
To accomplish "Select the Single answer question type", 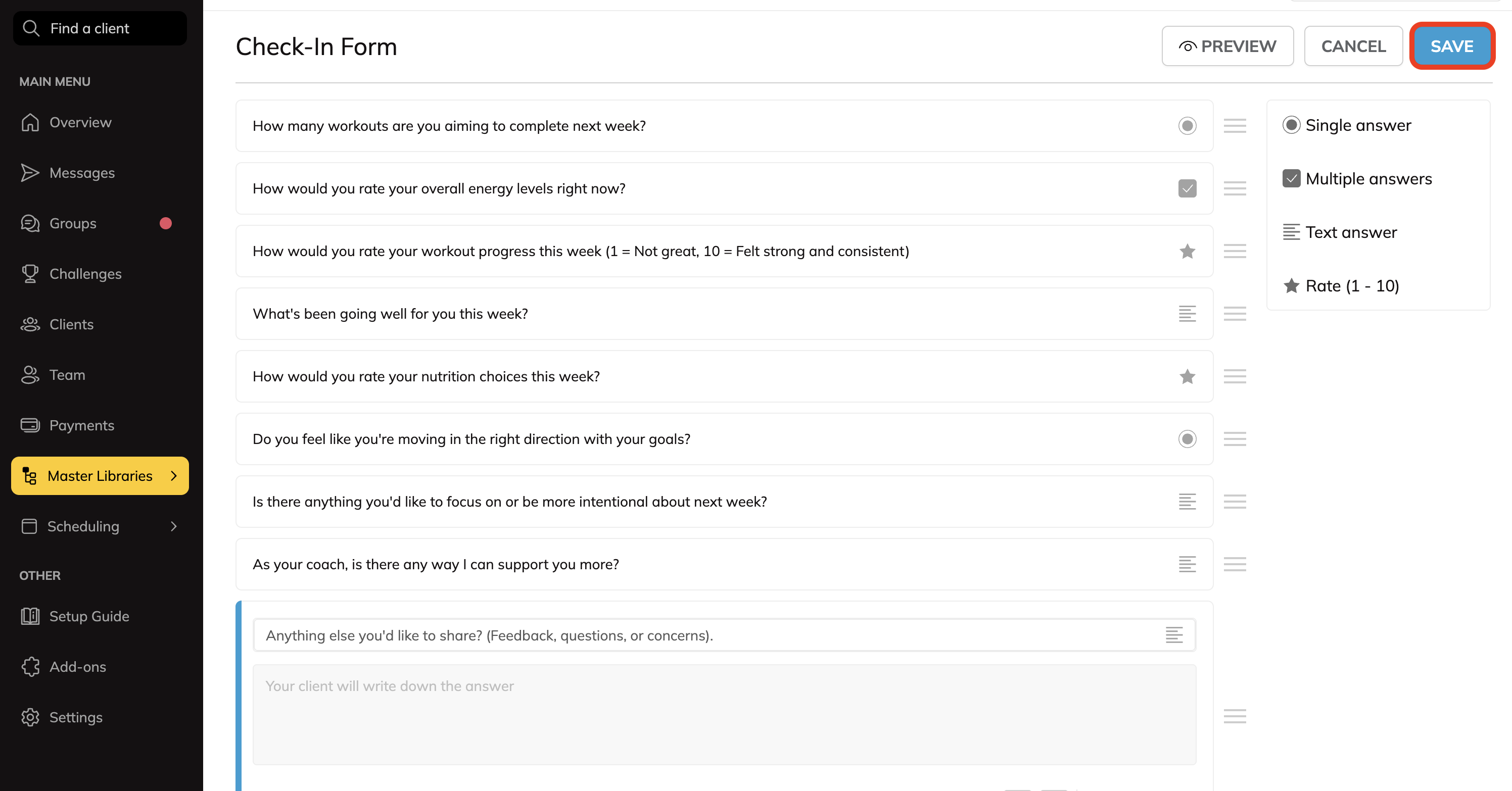I will coord(1347,125).
